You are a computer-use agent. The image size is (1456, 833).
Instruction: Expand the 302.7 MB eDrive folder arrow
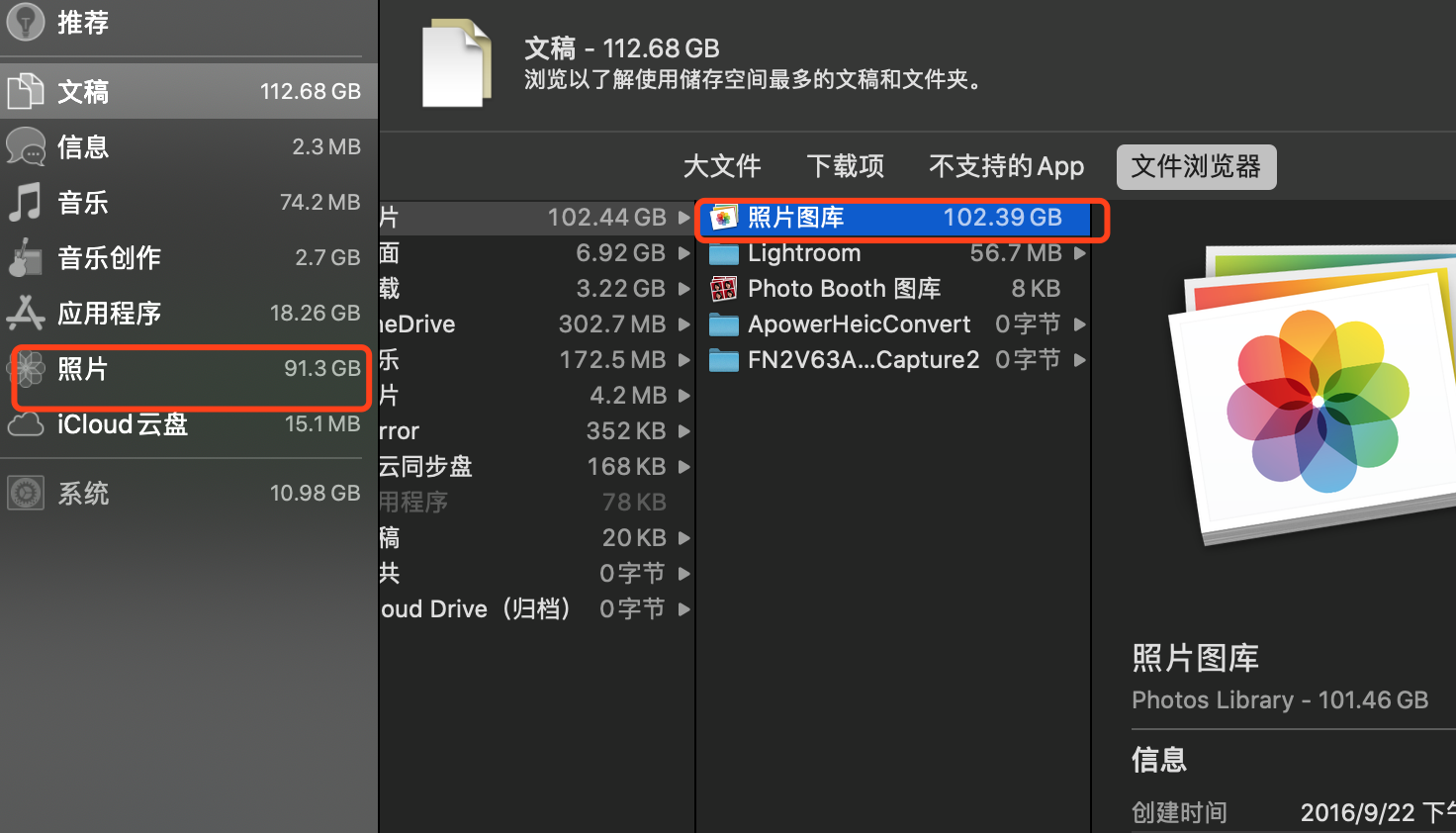(684, 324)
